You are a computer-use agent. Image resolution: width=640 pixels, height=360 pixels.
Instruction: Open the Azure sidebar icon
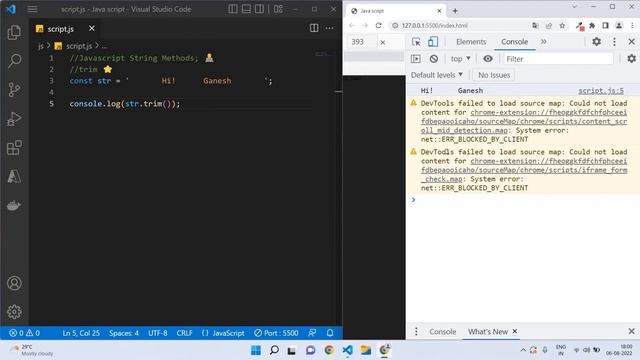point(14,176)
